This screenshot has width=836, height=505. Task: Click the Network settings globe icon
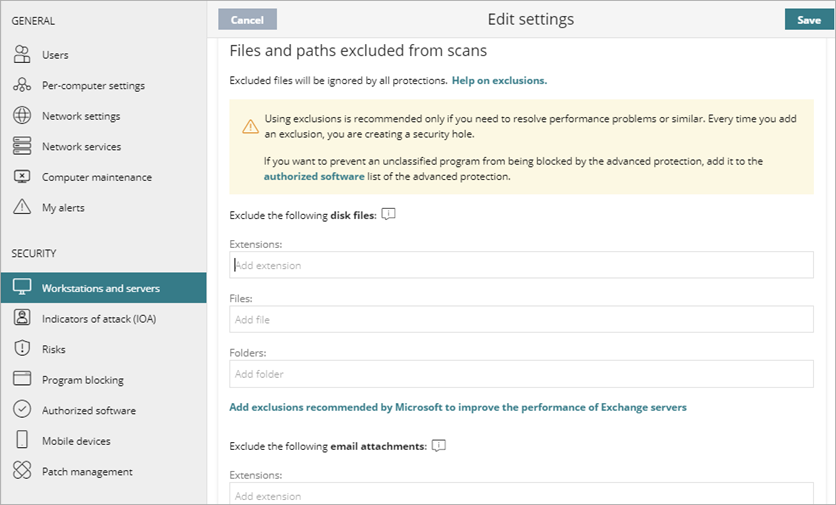22,116
